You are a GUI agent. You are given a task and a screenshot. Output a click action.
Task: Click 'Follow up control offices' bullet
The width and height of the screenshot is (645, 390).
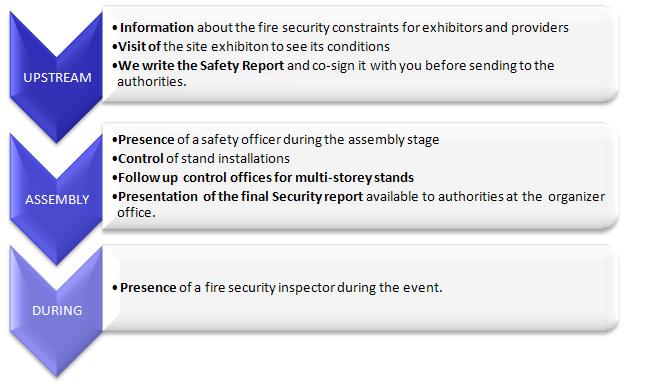coord(263,178)
